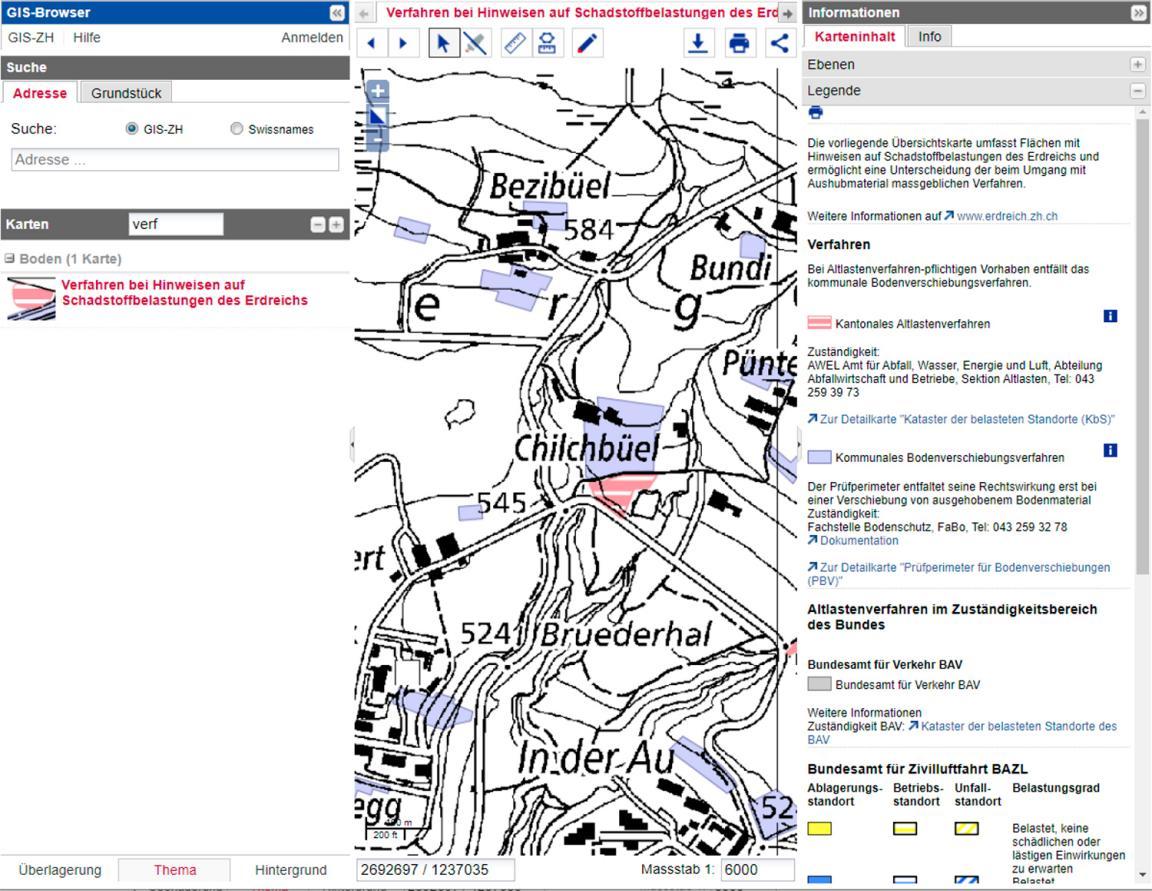This screenshot has width=1152, height=891.
Task: Download the map via download icon
Action: (698, 43)
